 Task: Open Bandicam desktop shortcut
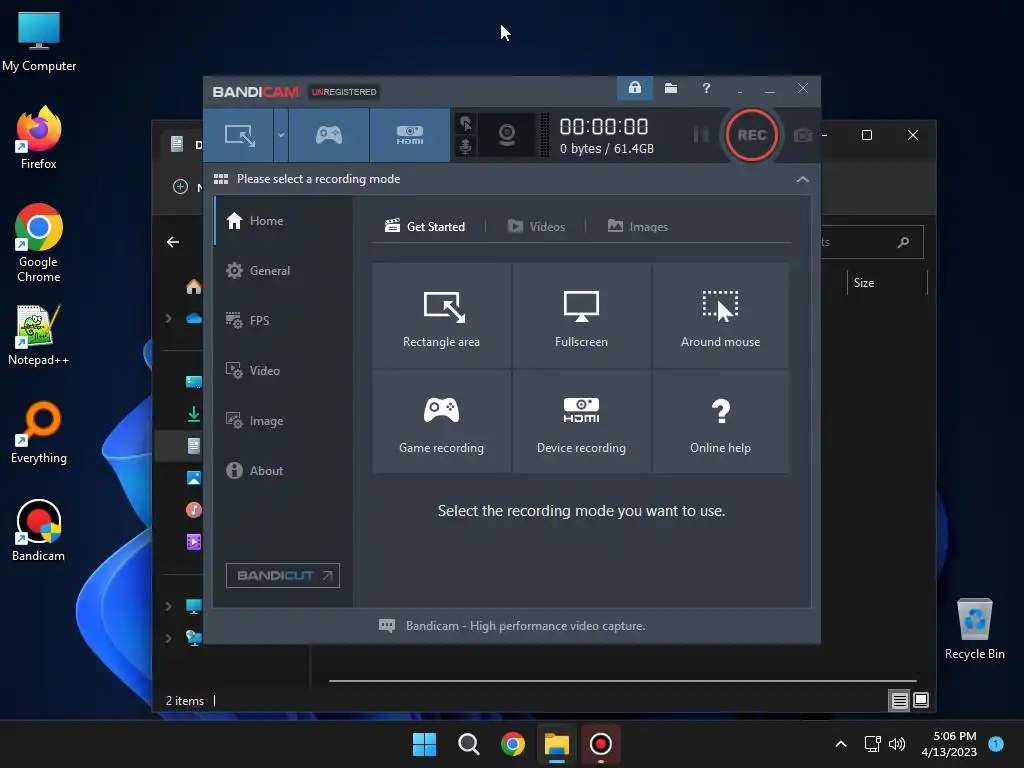pos(39,530)
